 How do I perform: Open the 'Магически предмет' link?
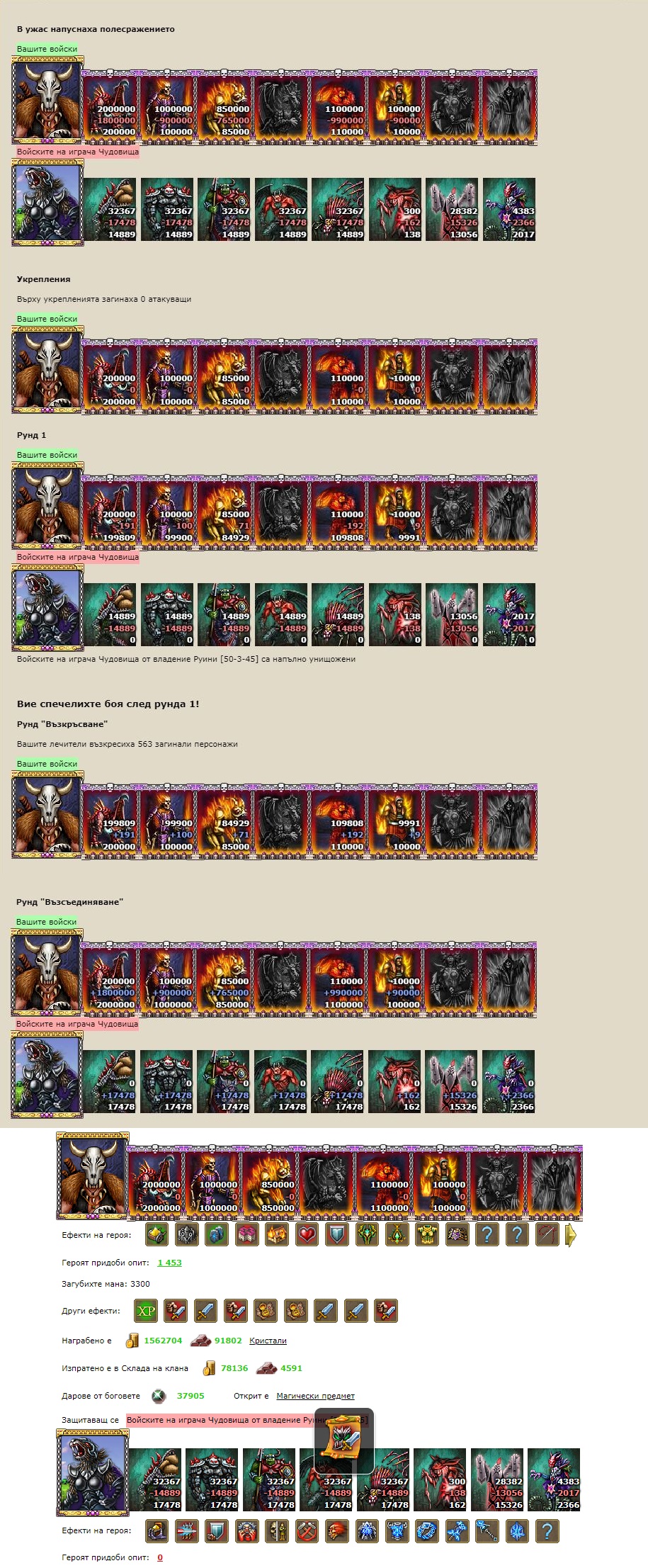pyautogui.click(x=315, y=1396)
